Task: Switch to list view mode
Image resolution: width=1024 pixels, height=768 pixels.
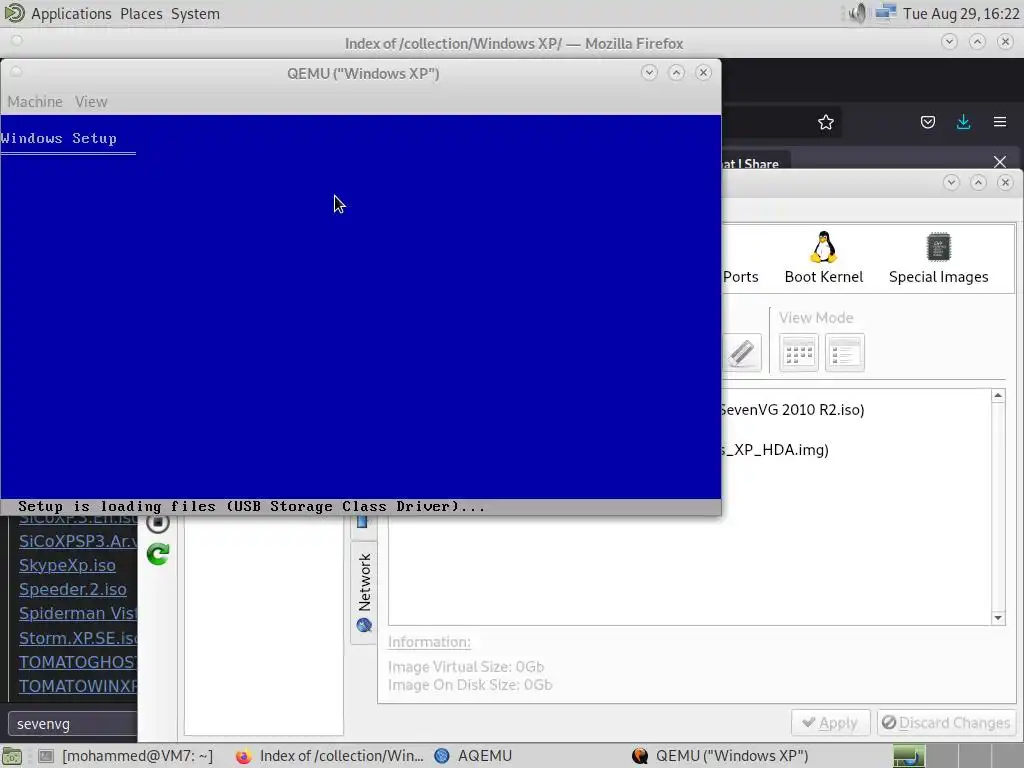Action: (844, 353)
